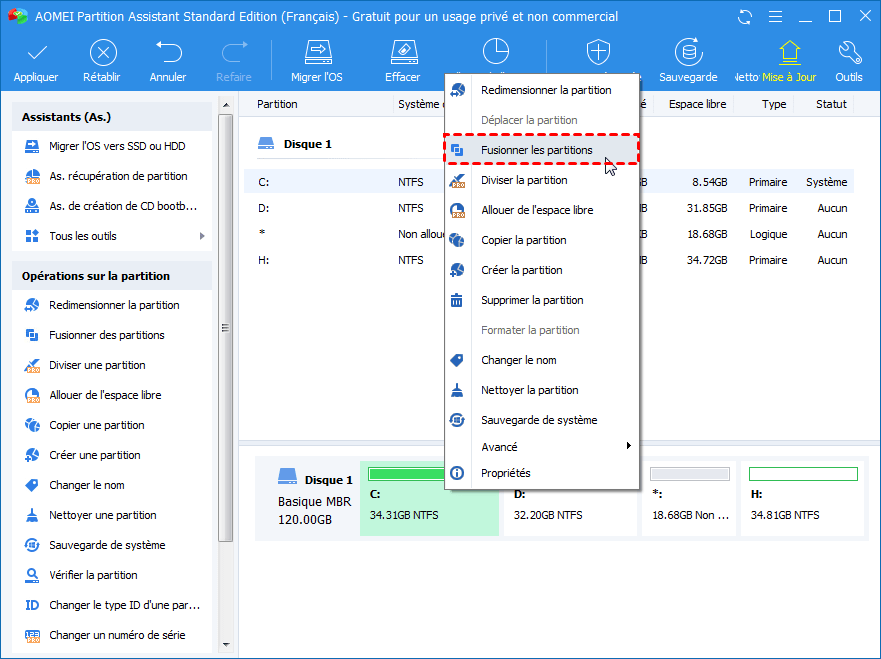Select the unallocated * row in the list

(x=548, y=234)
